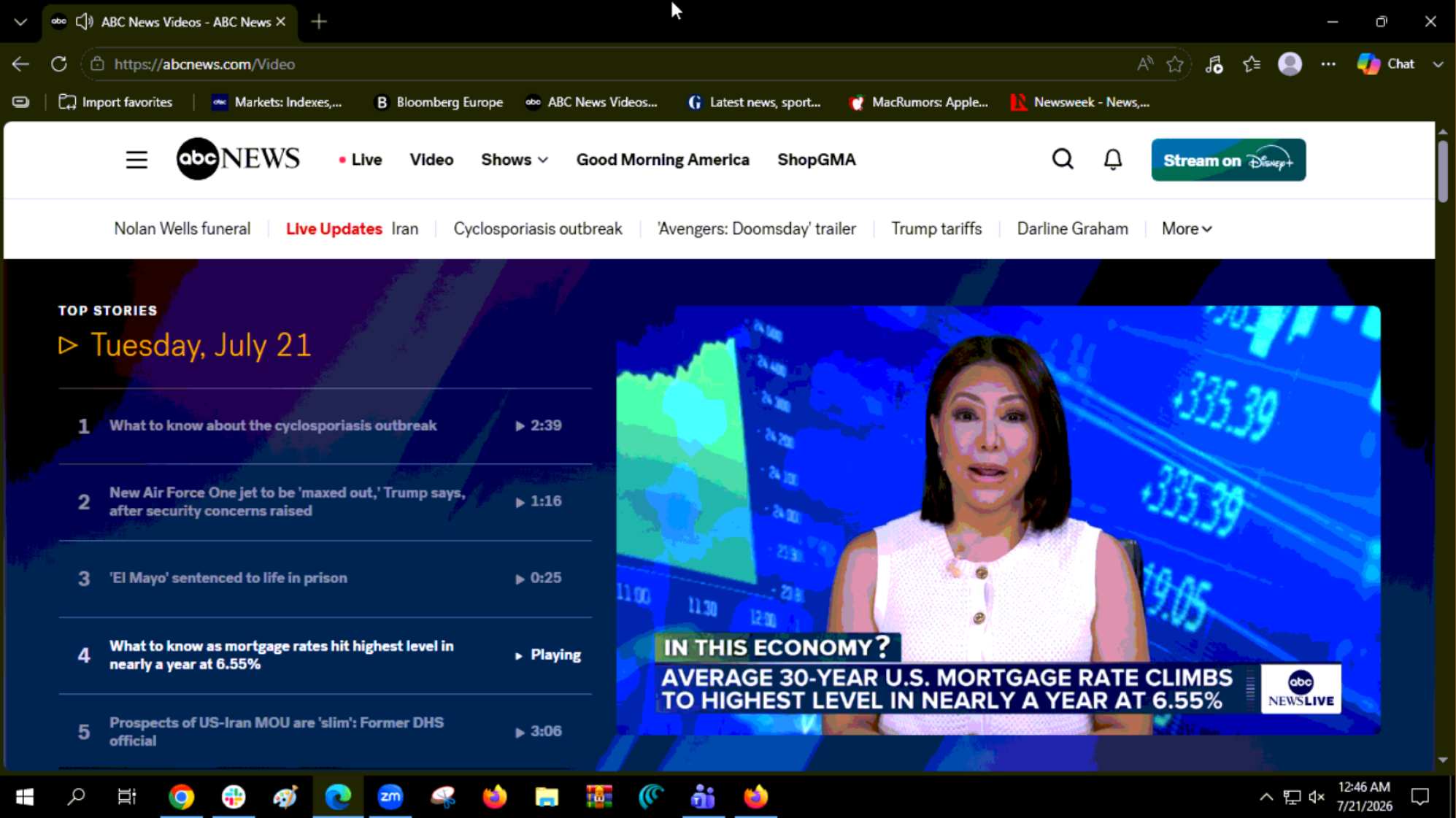Image resolution: width=1456 pixels, height=818 pixels.
Task: Open the Nolan Wells funeral topic
Action: pos(182,229)
